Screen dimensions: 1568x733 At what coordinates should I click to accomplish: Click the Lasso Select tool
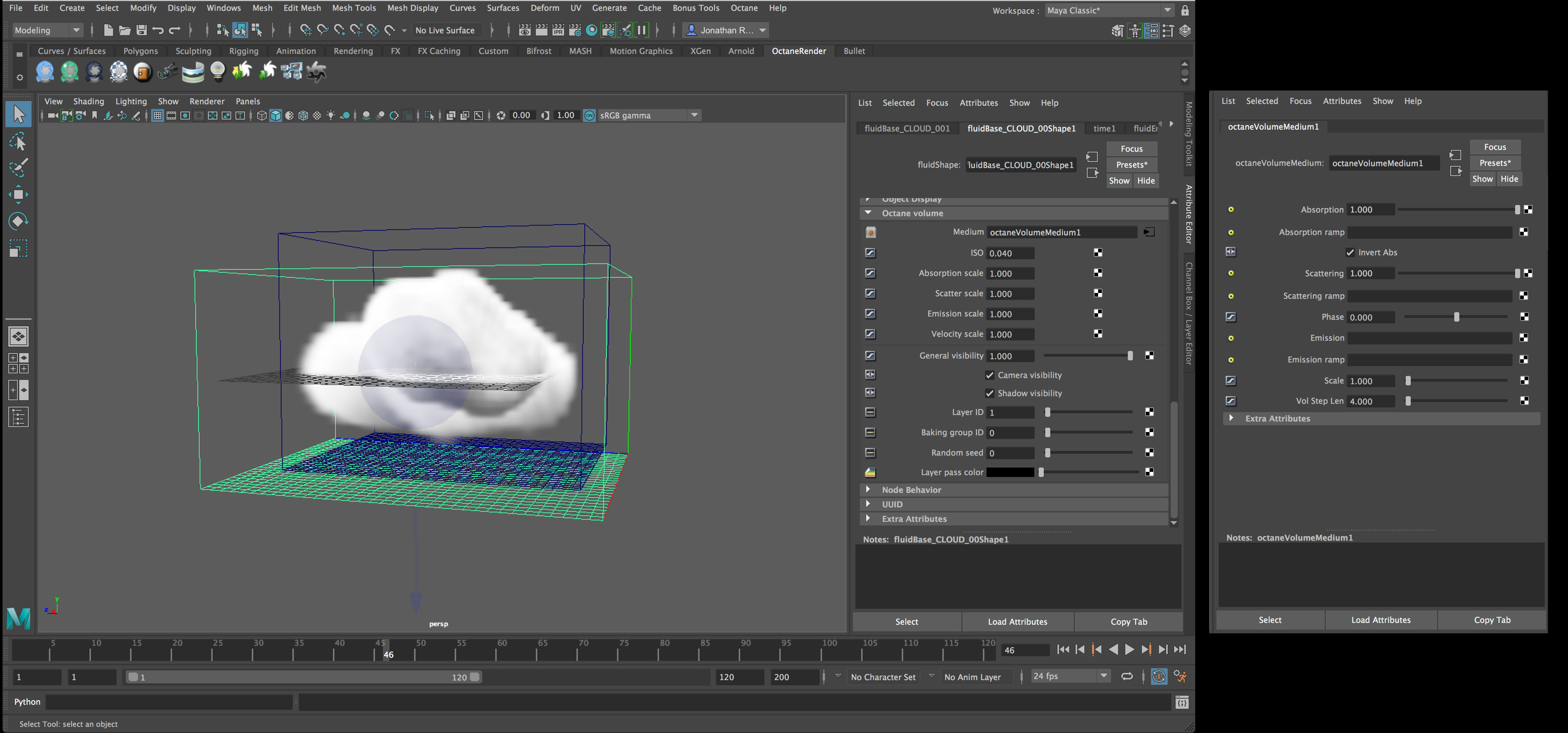pos(18,141)
